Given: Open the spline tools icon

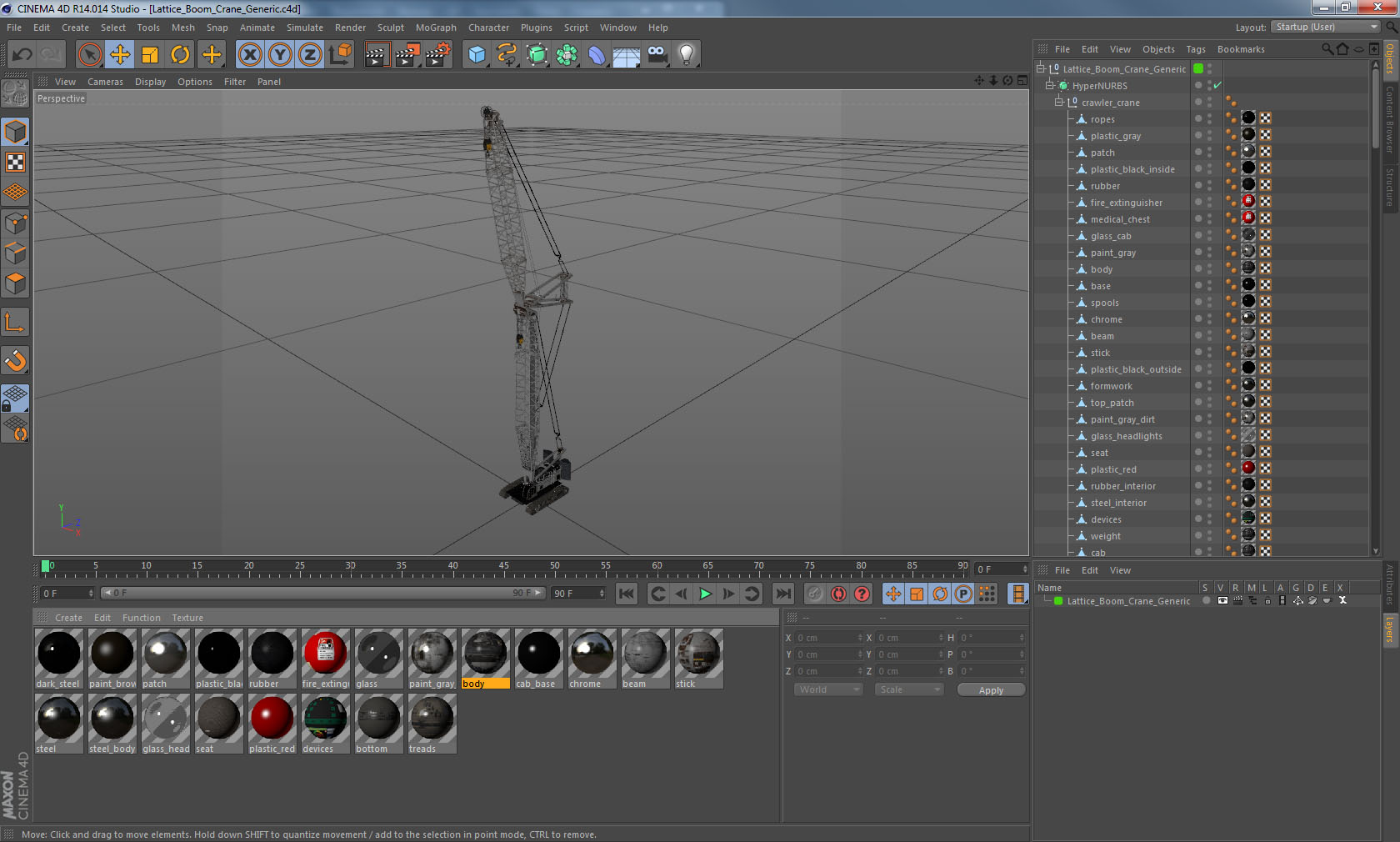Looking at the screenshot, I should click(507, 55).
